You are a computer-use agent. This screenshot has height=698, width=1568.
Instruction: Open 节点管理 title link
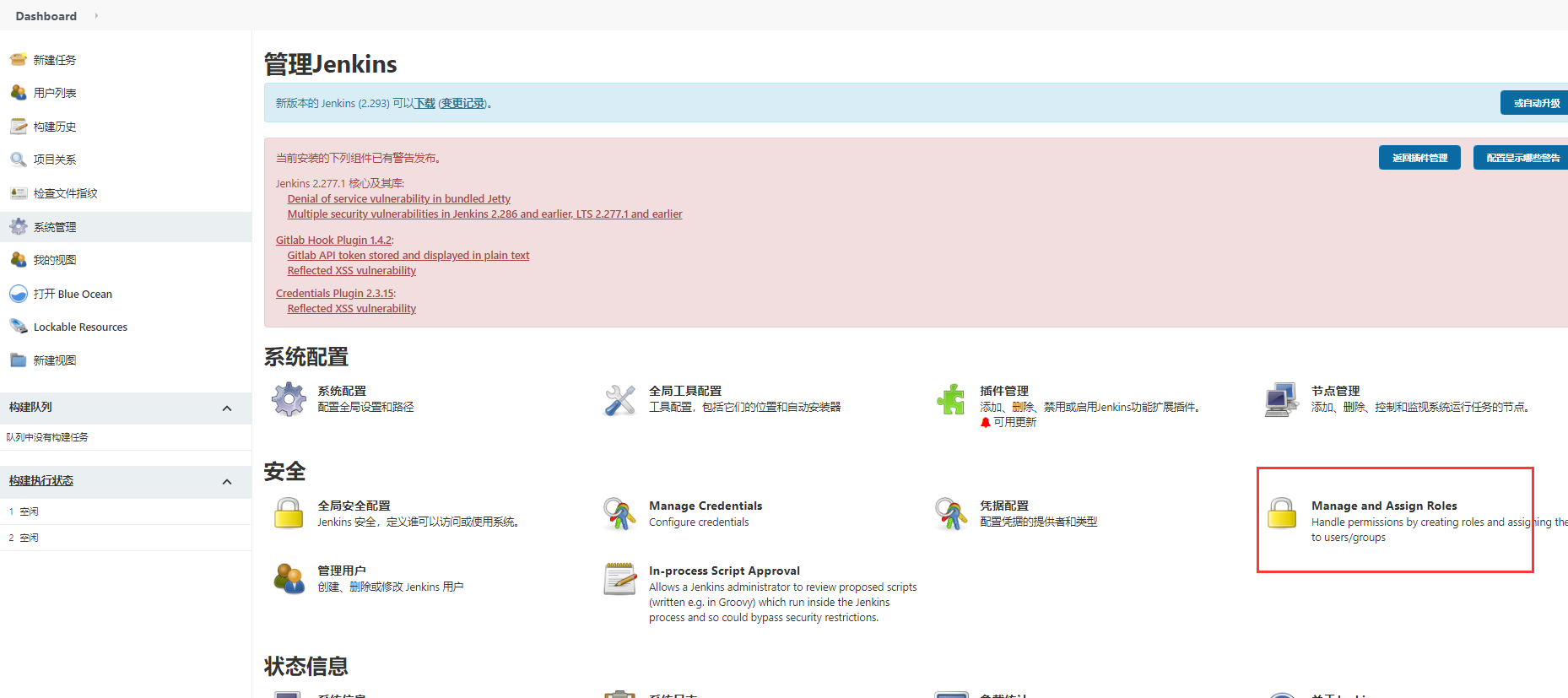pos(1336,391)
